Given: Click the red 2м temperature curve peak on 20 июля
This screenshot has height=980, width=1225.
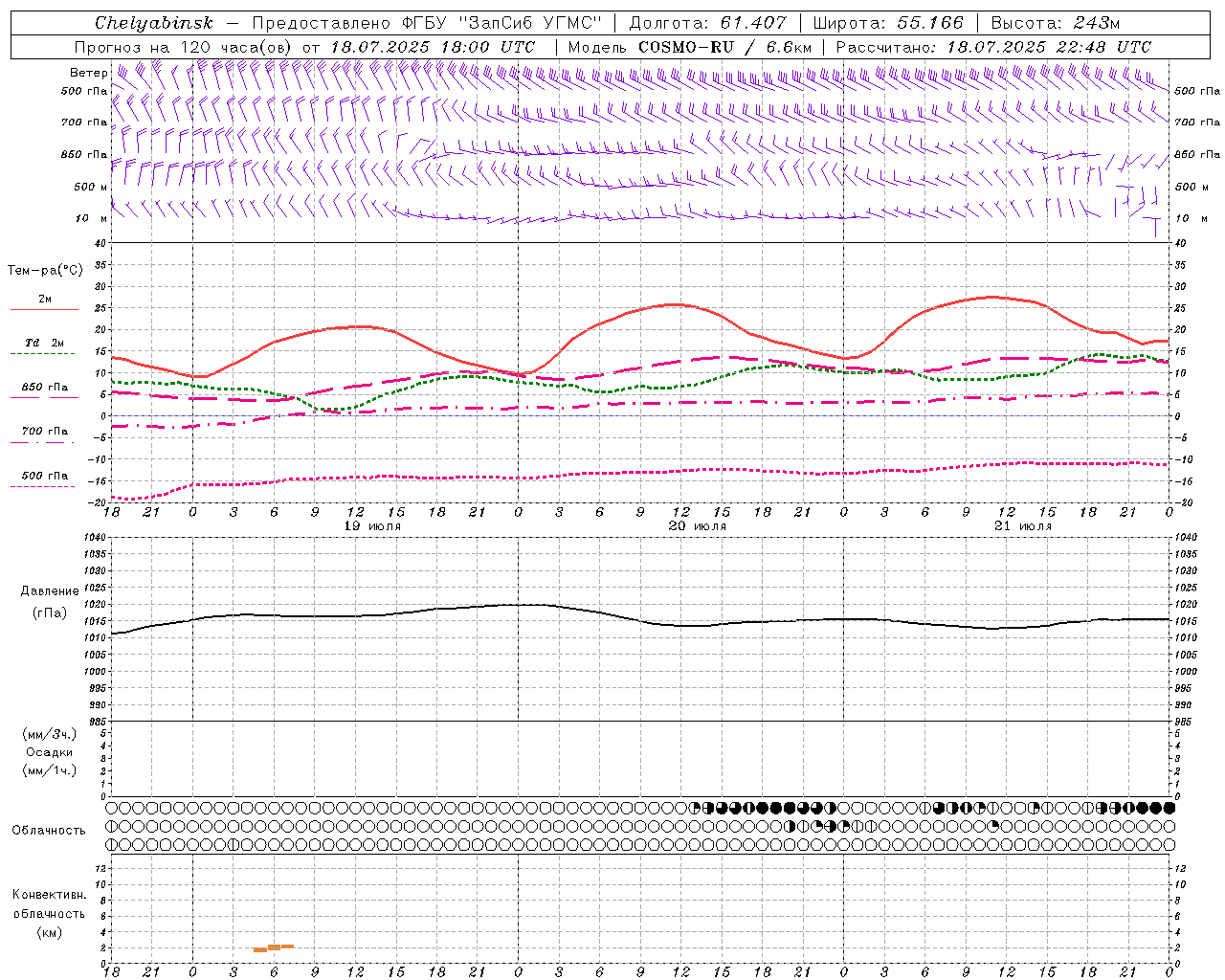Looking at the screenshot, I should pyautogui.click(x=676, y=304).
